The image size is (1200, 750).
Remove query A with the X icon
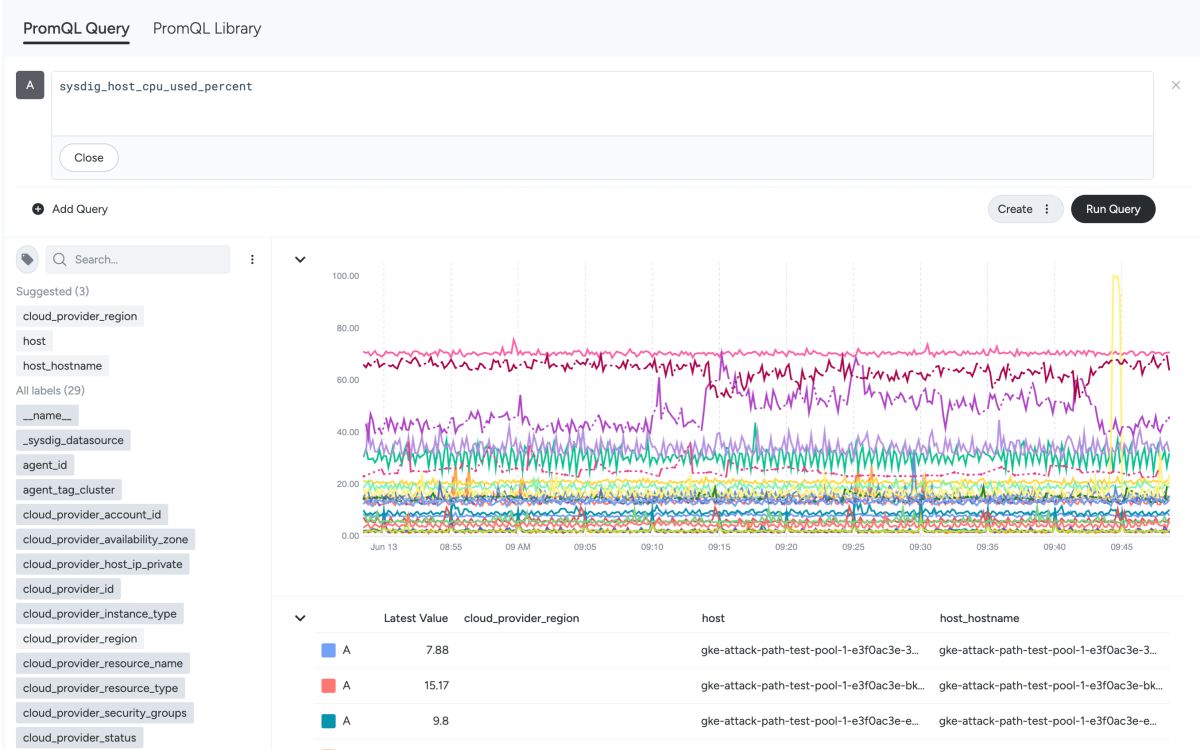pyautogui.click(x=1176, y=86)
